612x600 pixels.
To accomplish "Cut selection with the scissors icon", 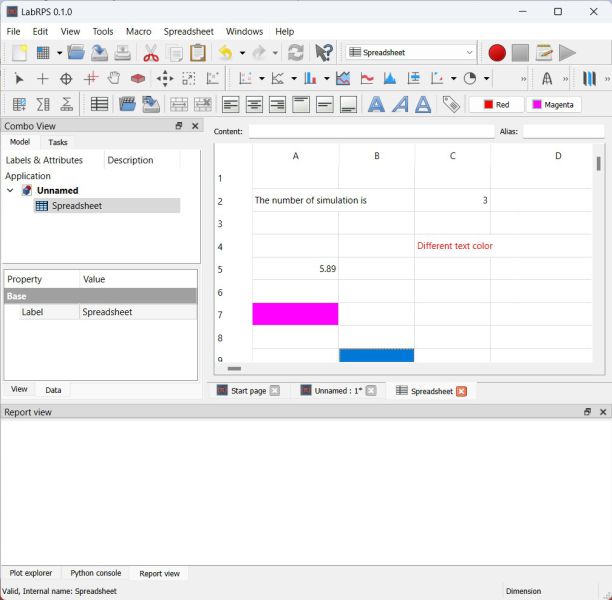I will tap(151, 53).
